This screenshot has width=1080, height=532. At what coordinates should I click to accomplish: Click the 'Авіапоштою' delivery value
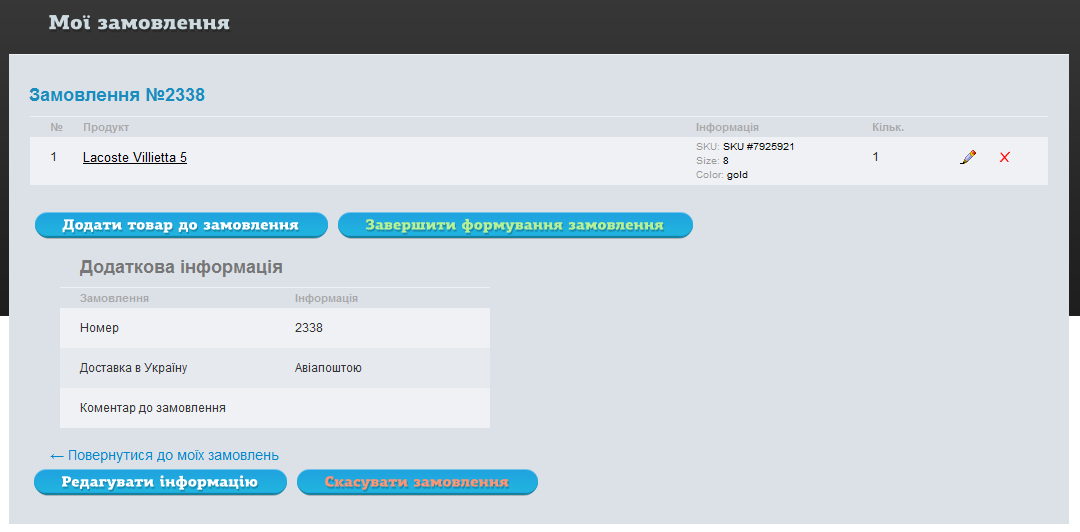329,368
